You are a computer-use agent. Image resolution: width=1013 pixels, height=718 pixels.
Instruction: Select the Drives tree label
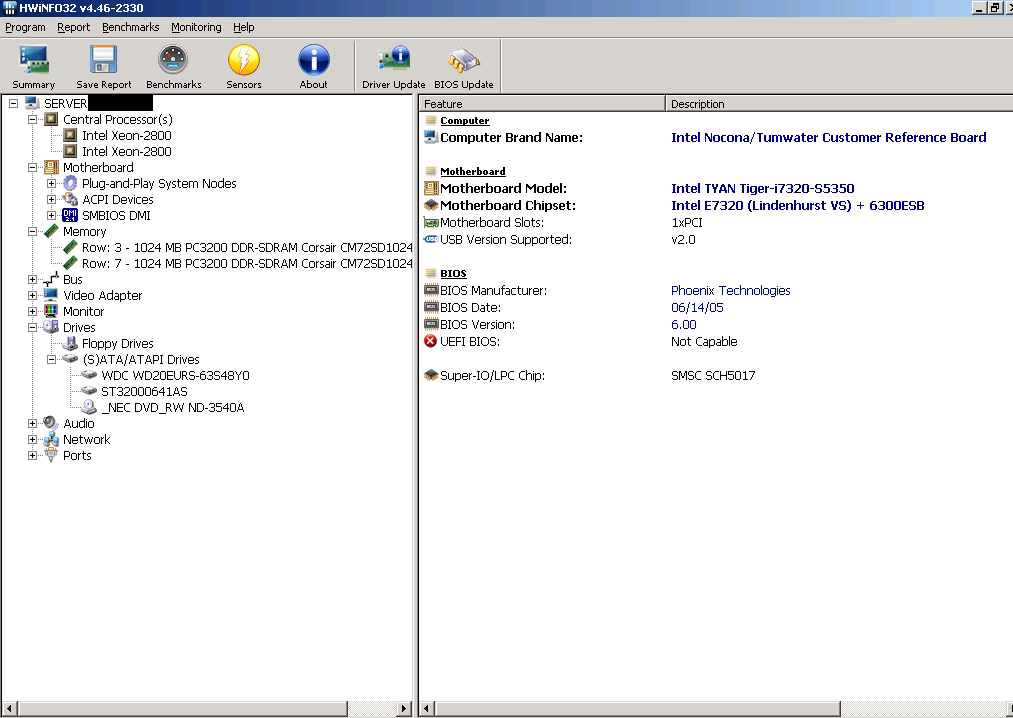79,327
